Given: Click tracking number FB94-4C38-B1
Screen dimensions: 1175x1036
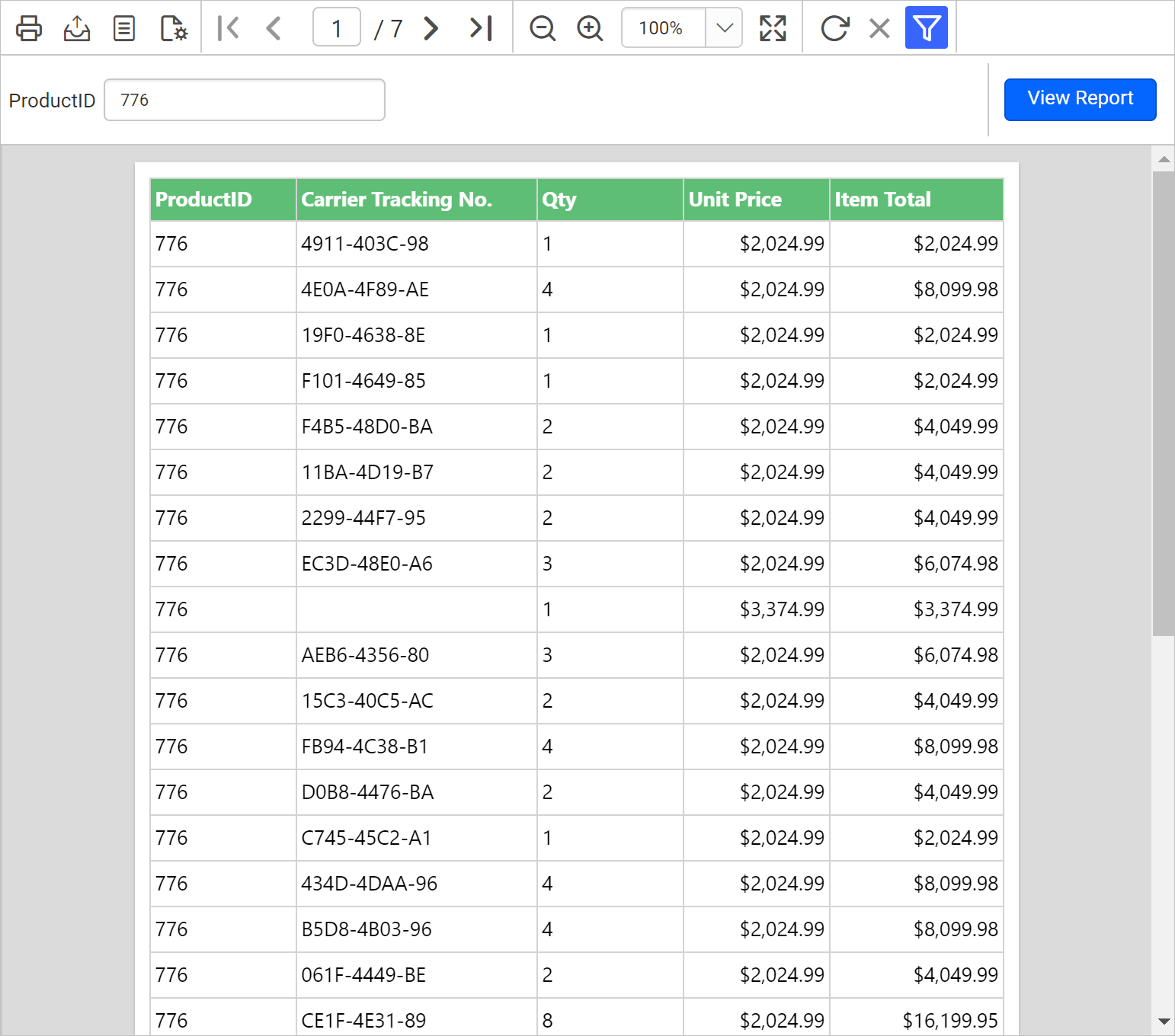Looking at the screenshot, I should (364, 747).
